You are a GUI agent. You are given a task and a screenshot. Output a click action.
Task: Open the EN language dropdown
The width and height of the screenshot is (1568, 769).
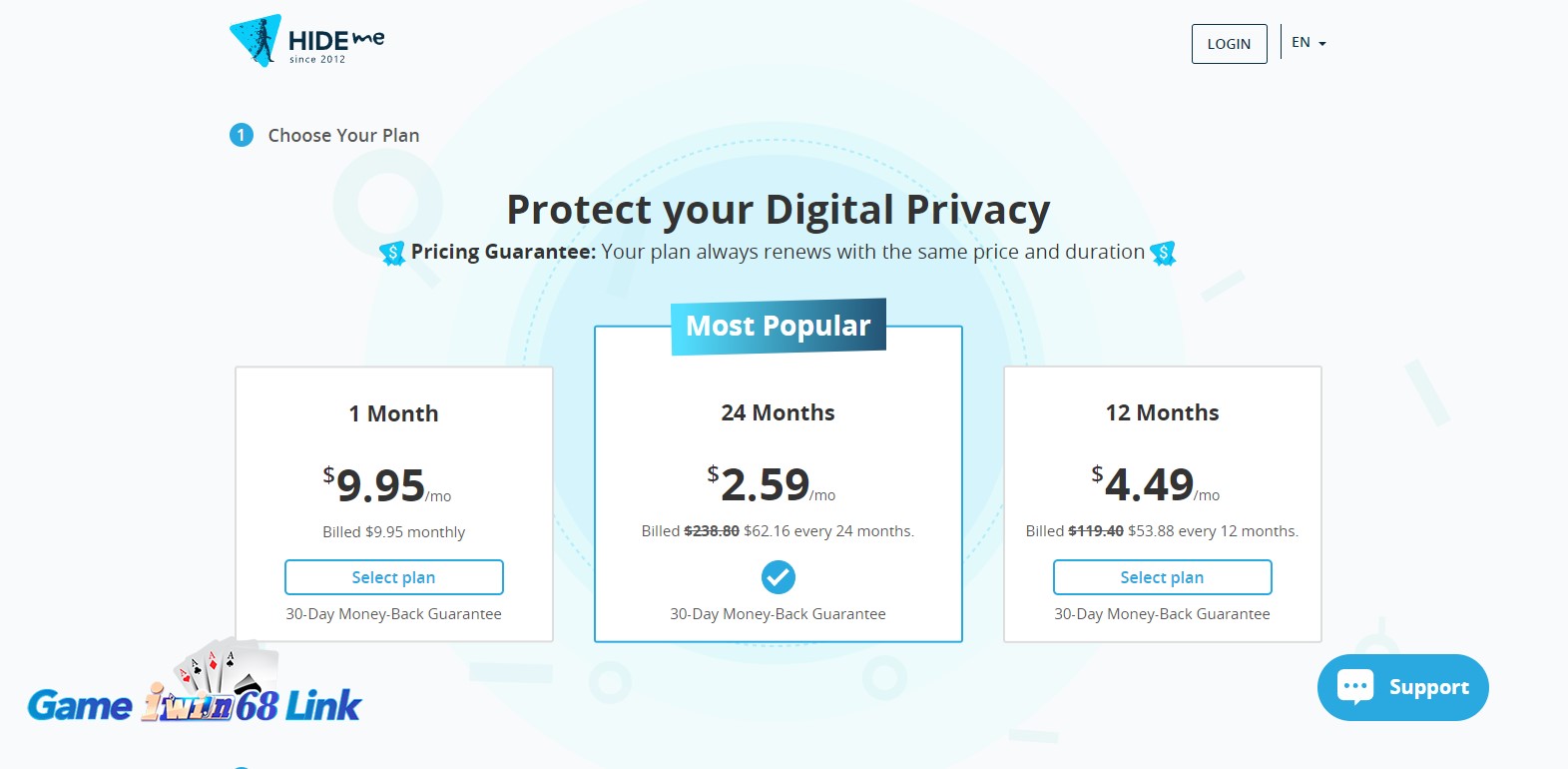tap(1308, 43)
